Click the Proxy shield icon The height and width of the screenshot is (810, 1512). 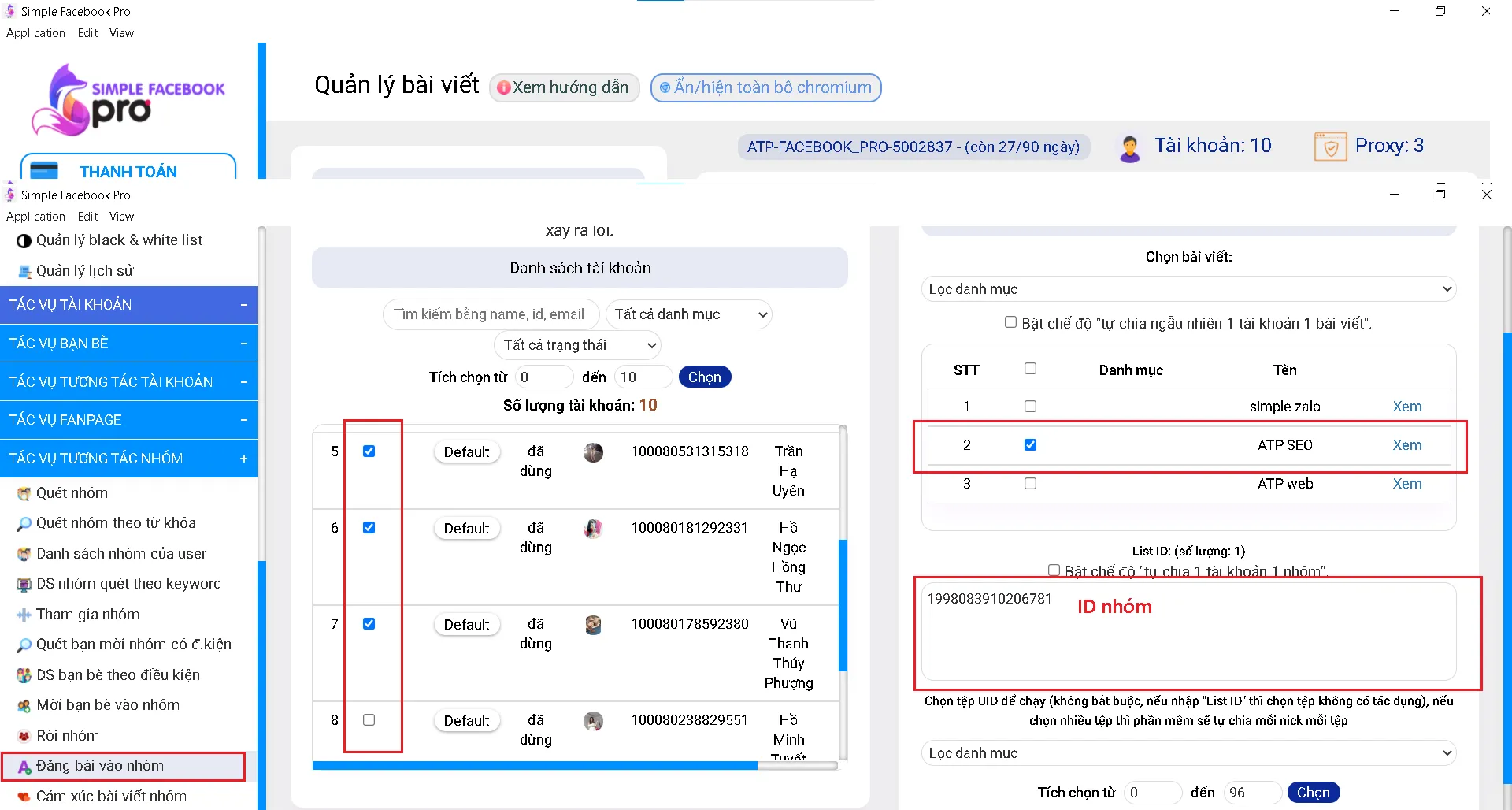pos(1330,147)
